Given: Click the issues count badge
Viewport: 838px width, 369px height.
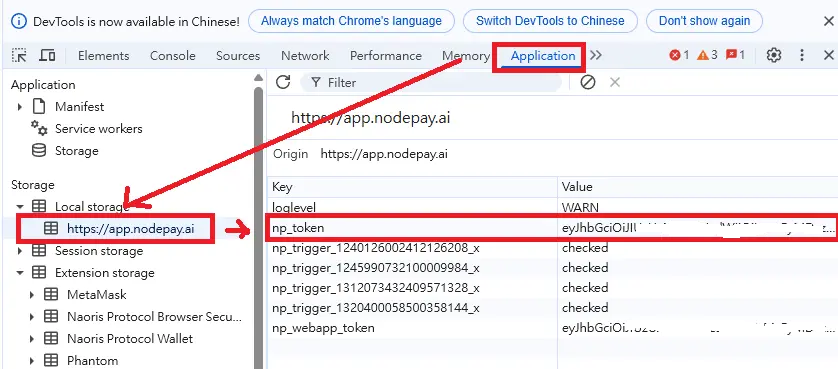Looking at the screenshot, I should pyautogui.click(x=735, y=55).
